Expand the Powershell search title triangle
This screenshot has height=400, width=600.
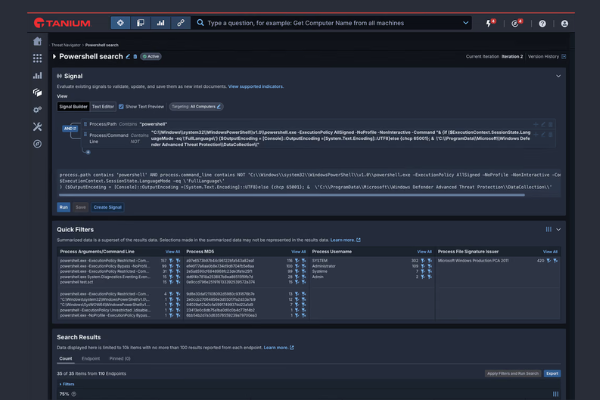[x=54, y=57]
